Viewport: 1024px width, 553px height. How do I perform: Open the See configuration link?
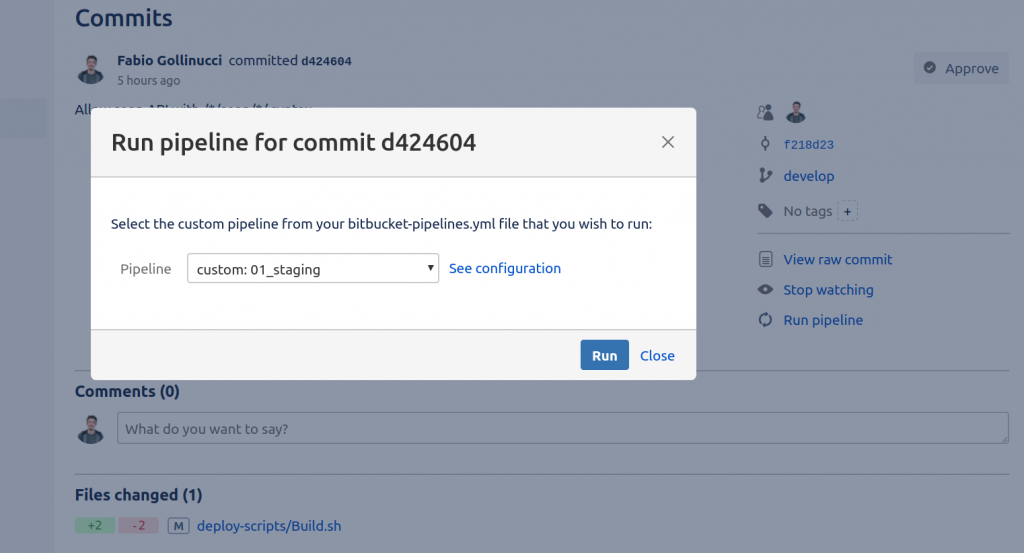pyautogui.click(x=505, y=268)
